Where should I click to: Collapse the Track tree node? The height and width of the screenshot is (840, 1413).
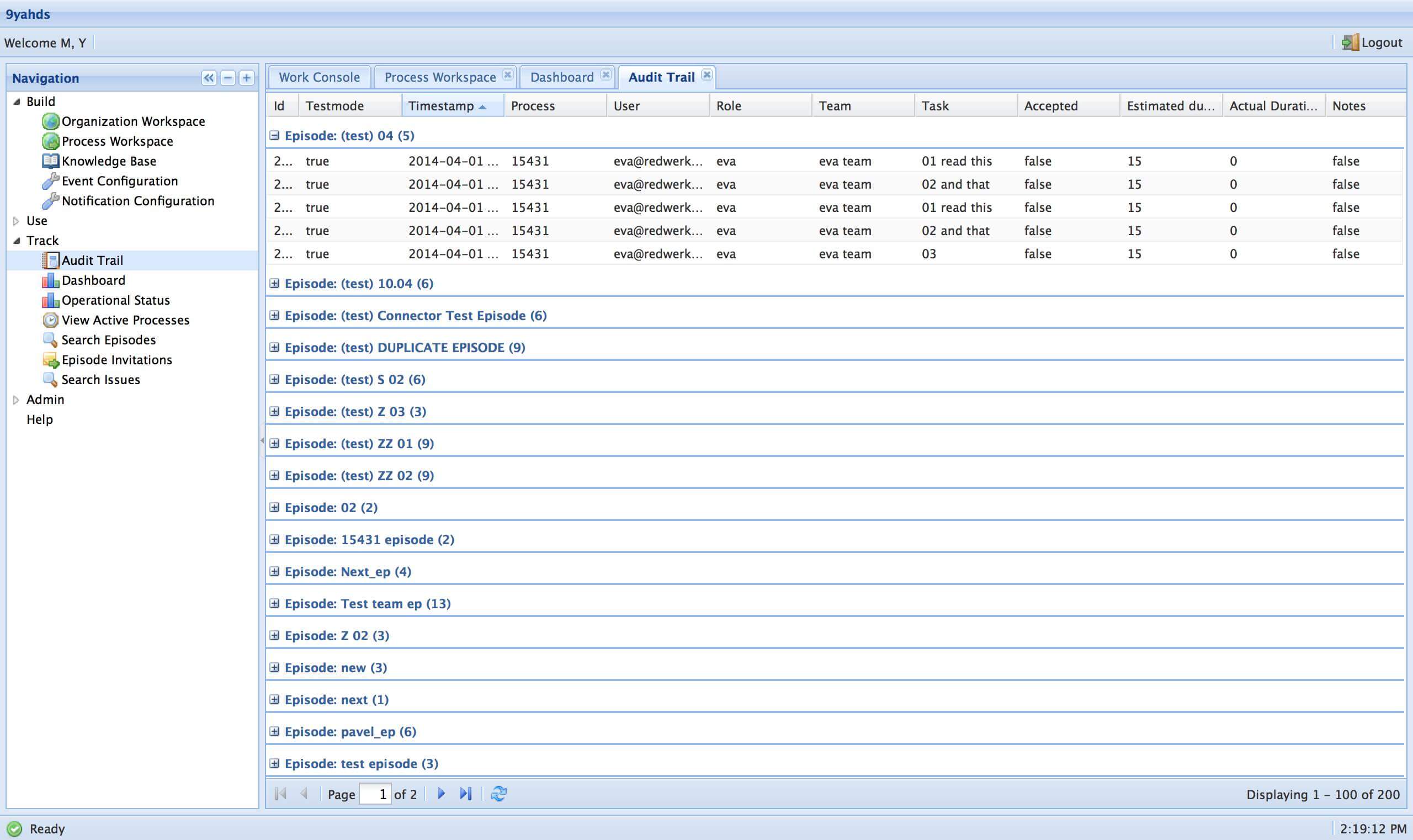[17, 241]
